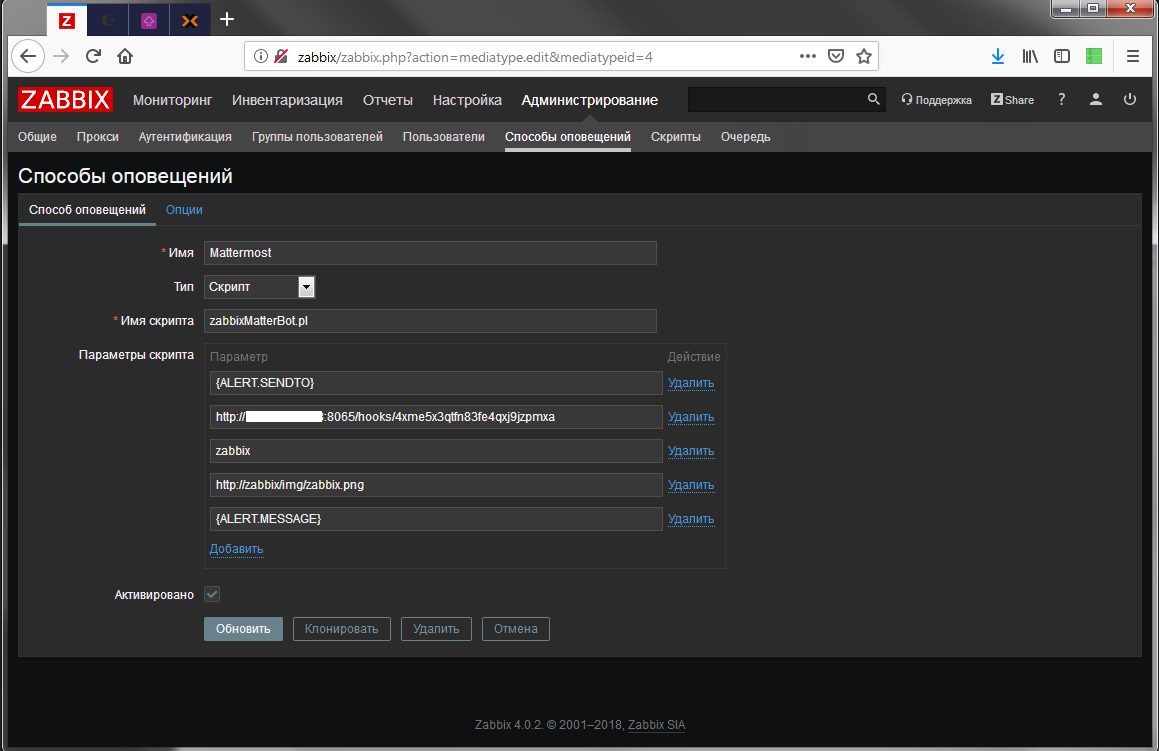The height and width of the screenshot is (751, 1159).
Task: Open the Общие submenu item
Action: tap(37, 137)
